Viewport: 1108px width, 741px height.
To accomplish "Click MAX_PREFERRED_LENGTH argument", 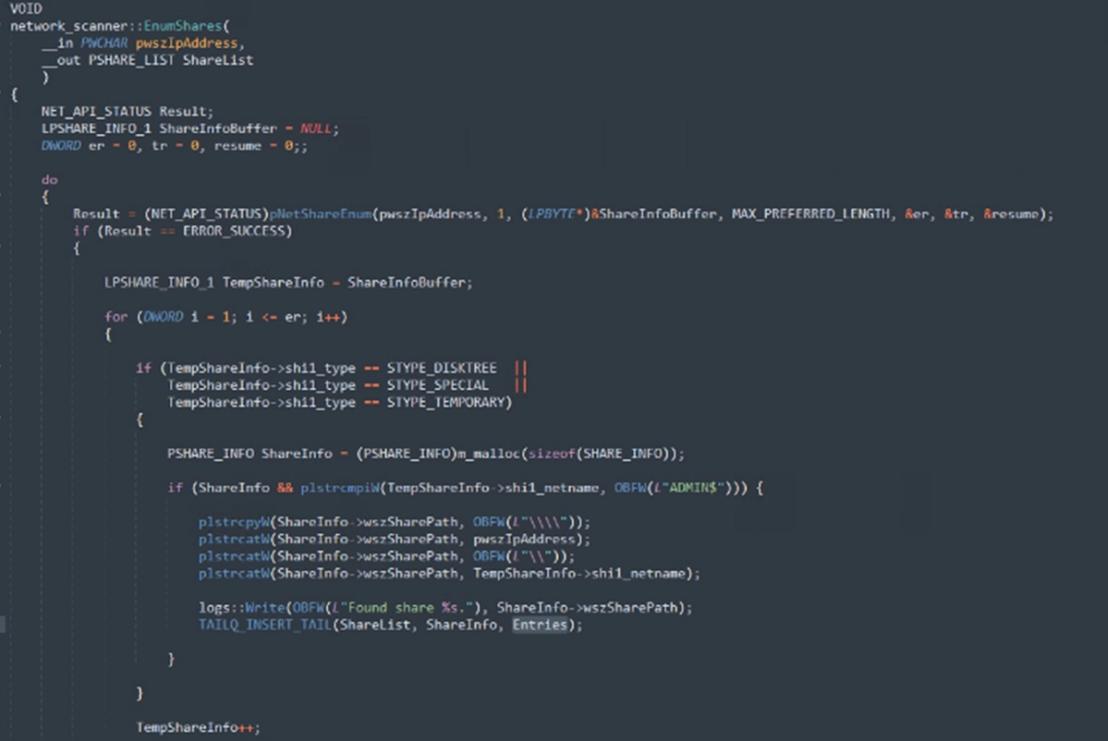I will [811, 214].
